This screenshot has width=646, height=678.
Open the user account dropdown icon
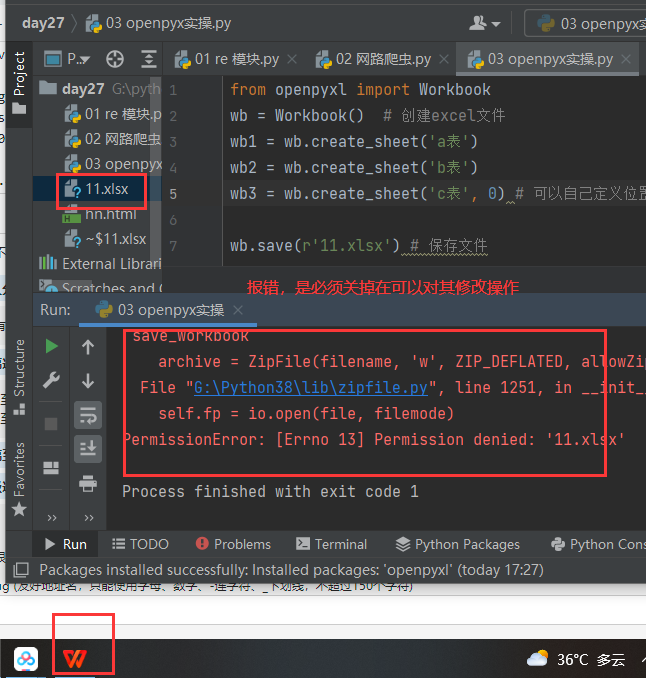[484, 23]
